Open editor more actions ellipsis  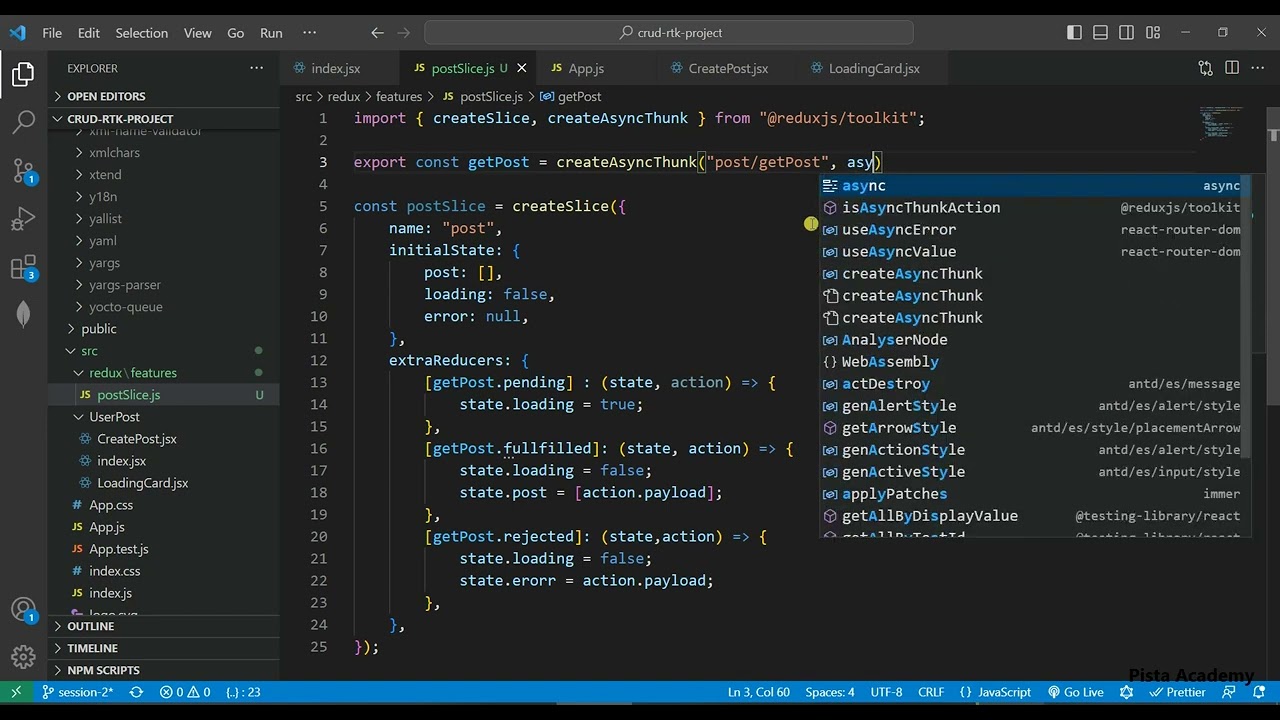[1258, 68]
